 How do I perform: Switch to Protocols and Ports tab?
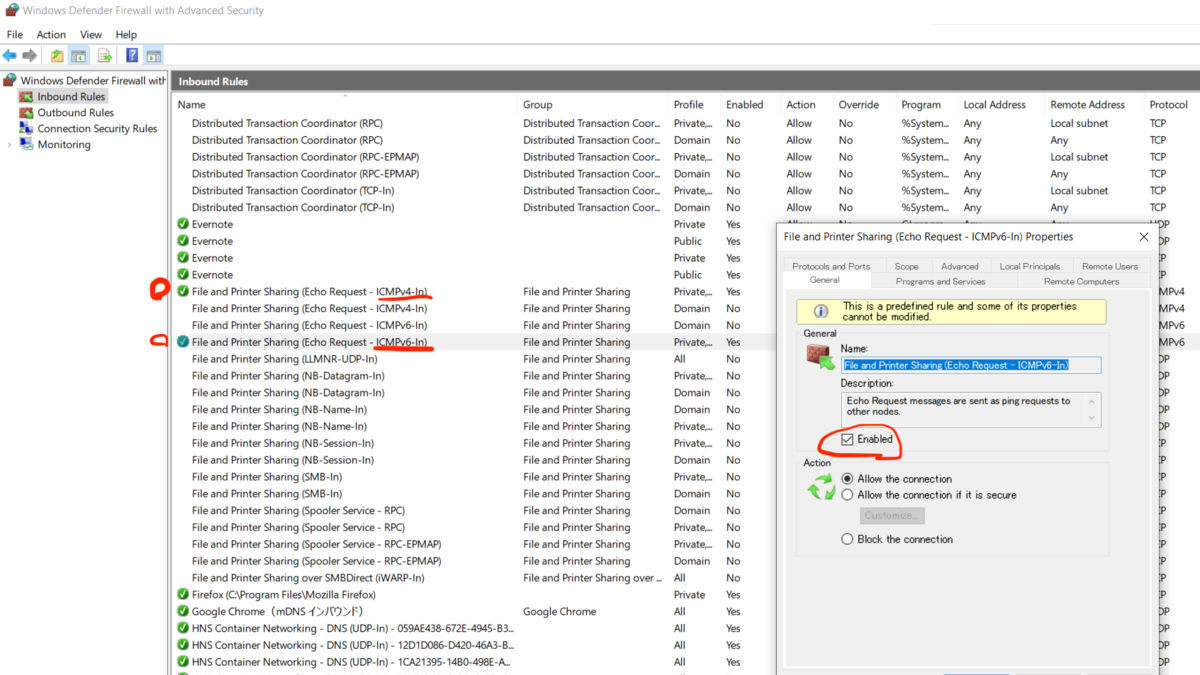[x=831, y=266]
